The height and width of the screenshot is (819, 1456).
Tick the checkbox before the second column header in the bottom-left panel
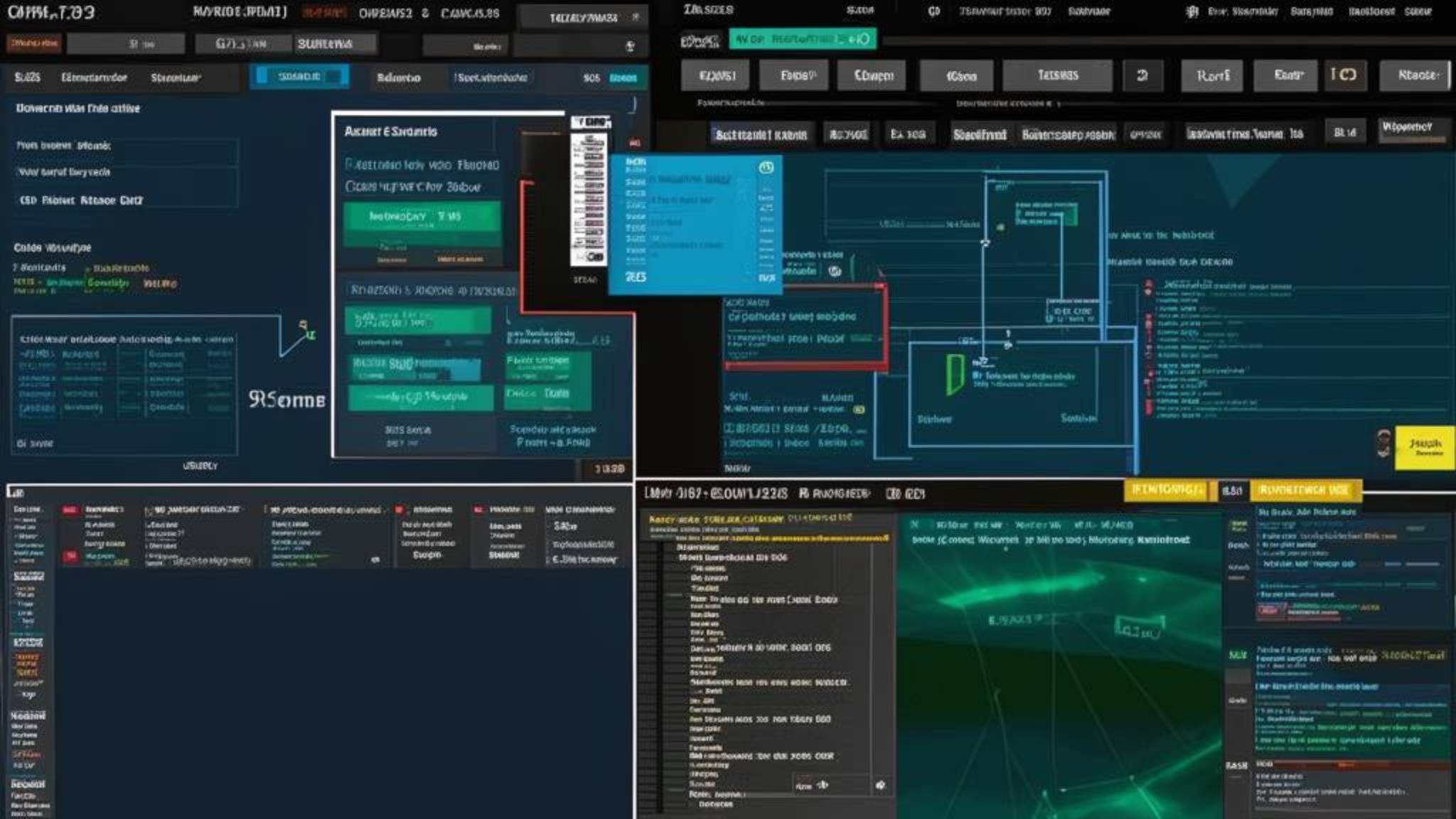click(149, 510)
